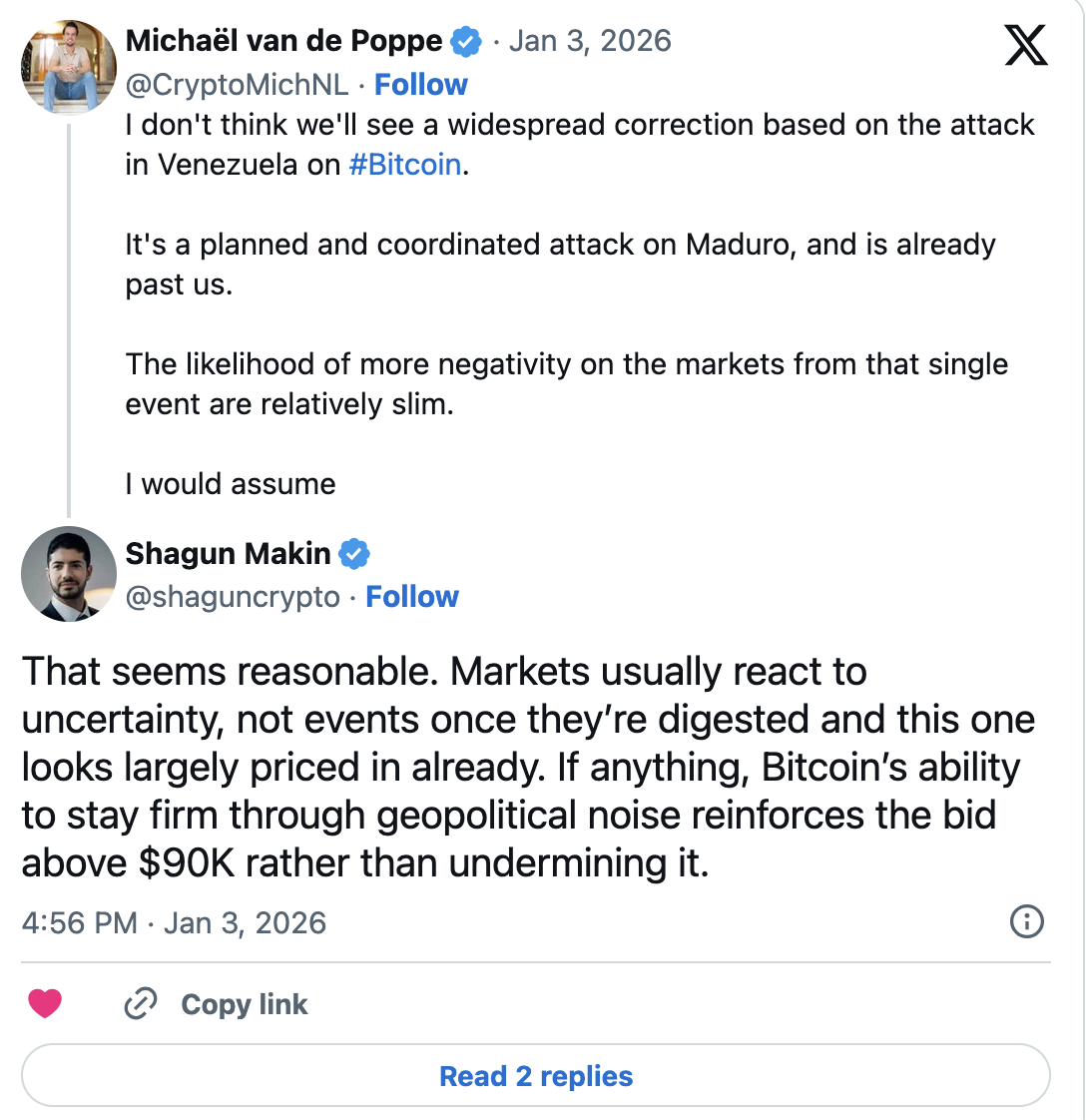Follow the @CryptoMichNL account
This screenshot has width=1086, height=1120.
pyautogui.click(x=421, y=85)
